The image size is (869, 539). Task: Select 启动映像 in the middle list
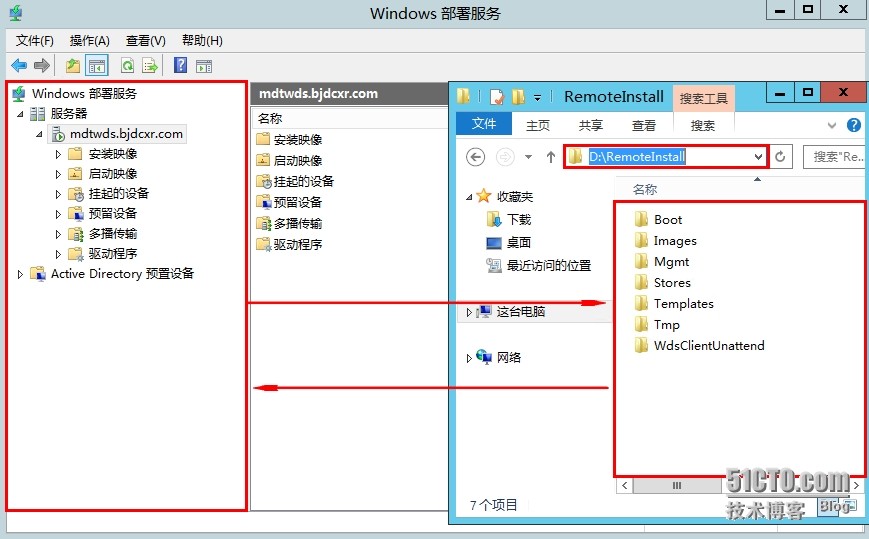[x=298, y=161]
